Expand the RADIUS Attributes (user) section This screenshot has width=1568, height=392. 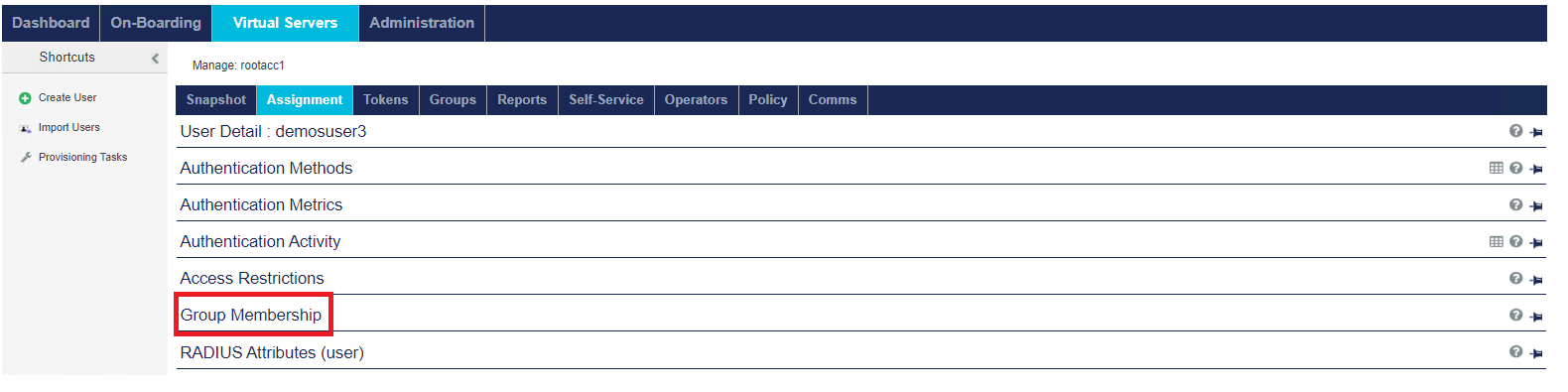click(x=272, y=352)
